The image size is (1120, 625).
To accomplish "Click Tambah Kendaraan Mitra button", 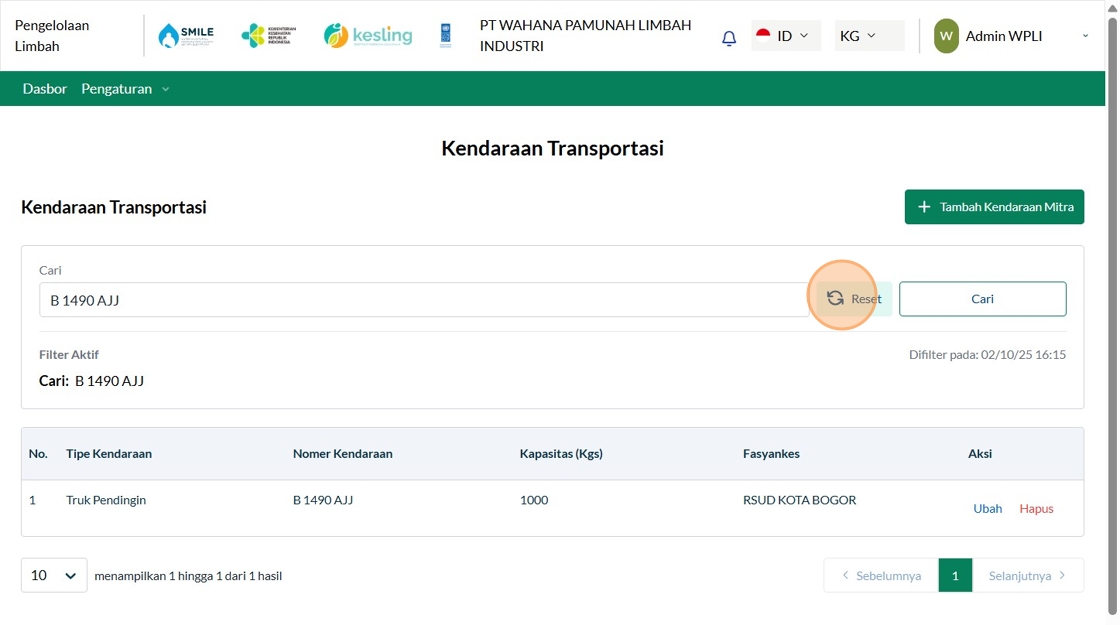I will (994, 206).
